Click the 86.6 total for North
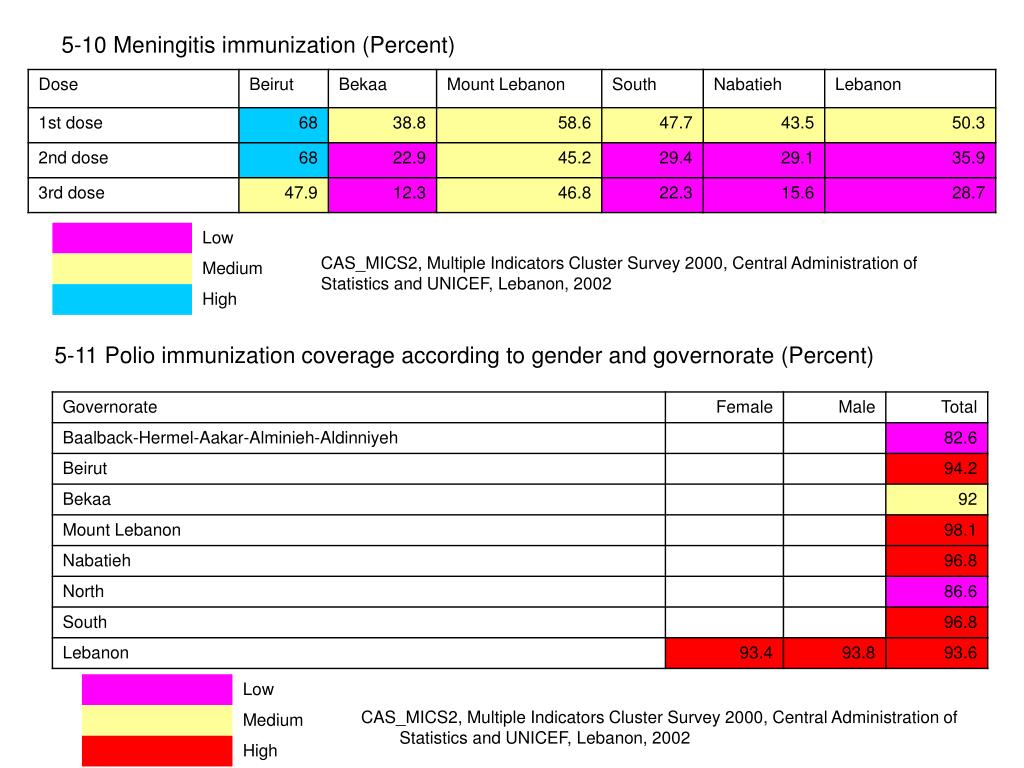1024x768 pixels. [x=936, y=592]
